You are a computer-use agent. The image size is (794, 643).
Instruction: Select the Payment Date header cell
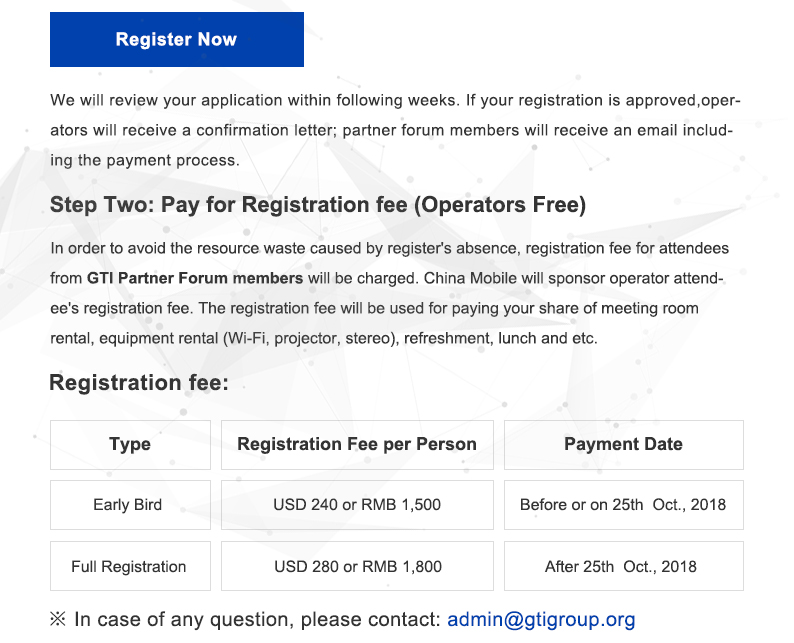click(x=624, y=445)
